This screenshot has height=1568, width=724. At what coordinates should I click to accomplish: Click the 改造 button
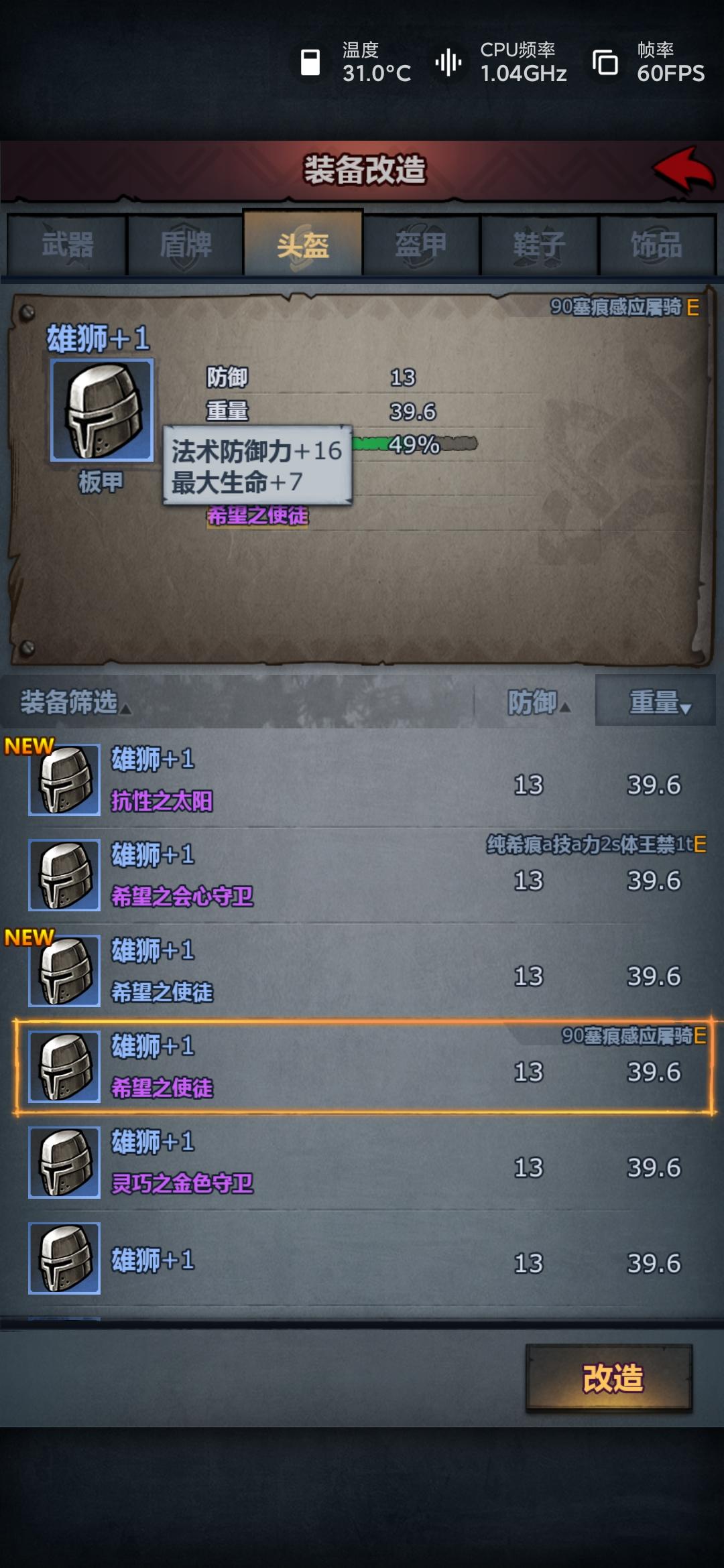[609, 1379]
